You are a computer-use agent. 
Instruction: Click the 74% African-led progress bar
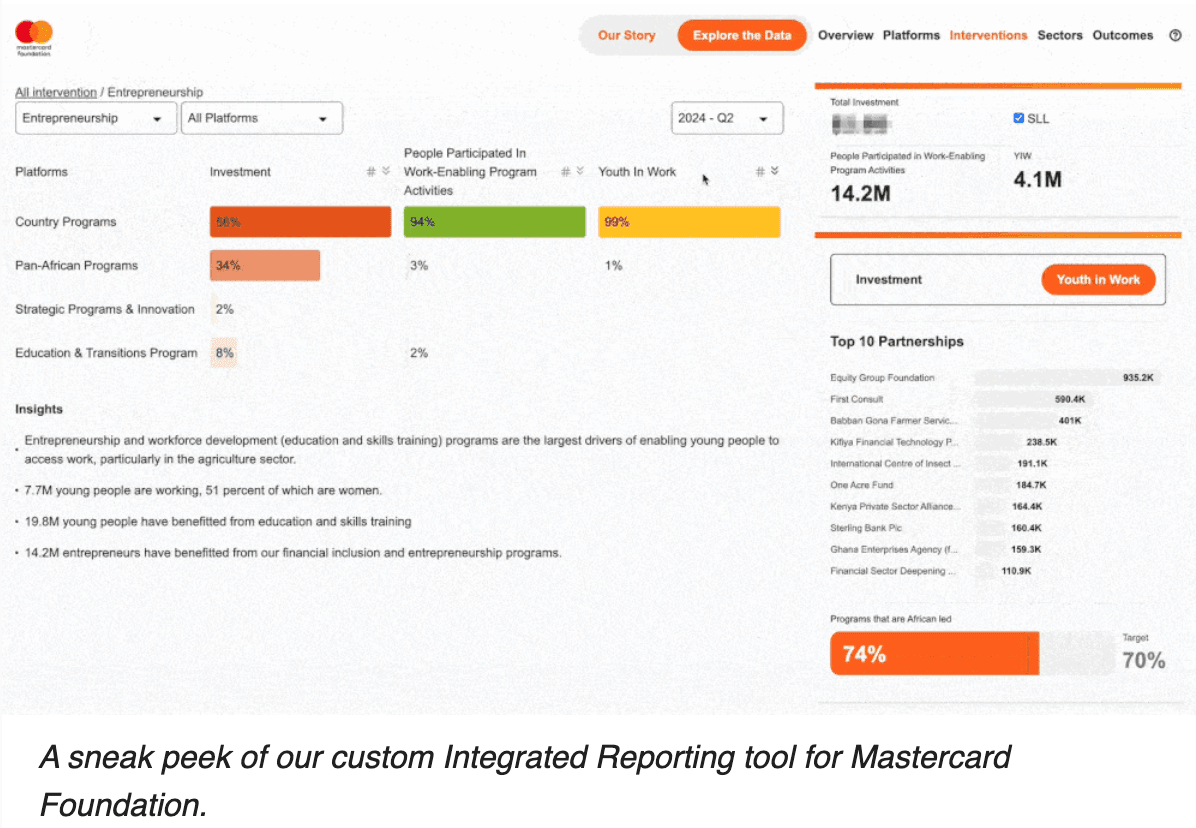click(934, 654)
